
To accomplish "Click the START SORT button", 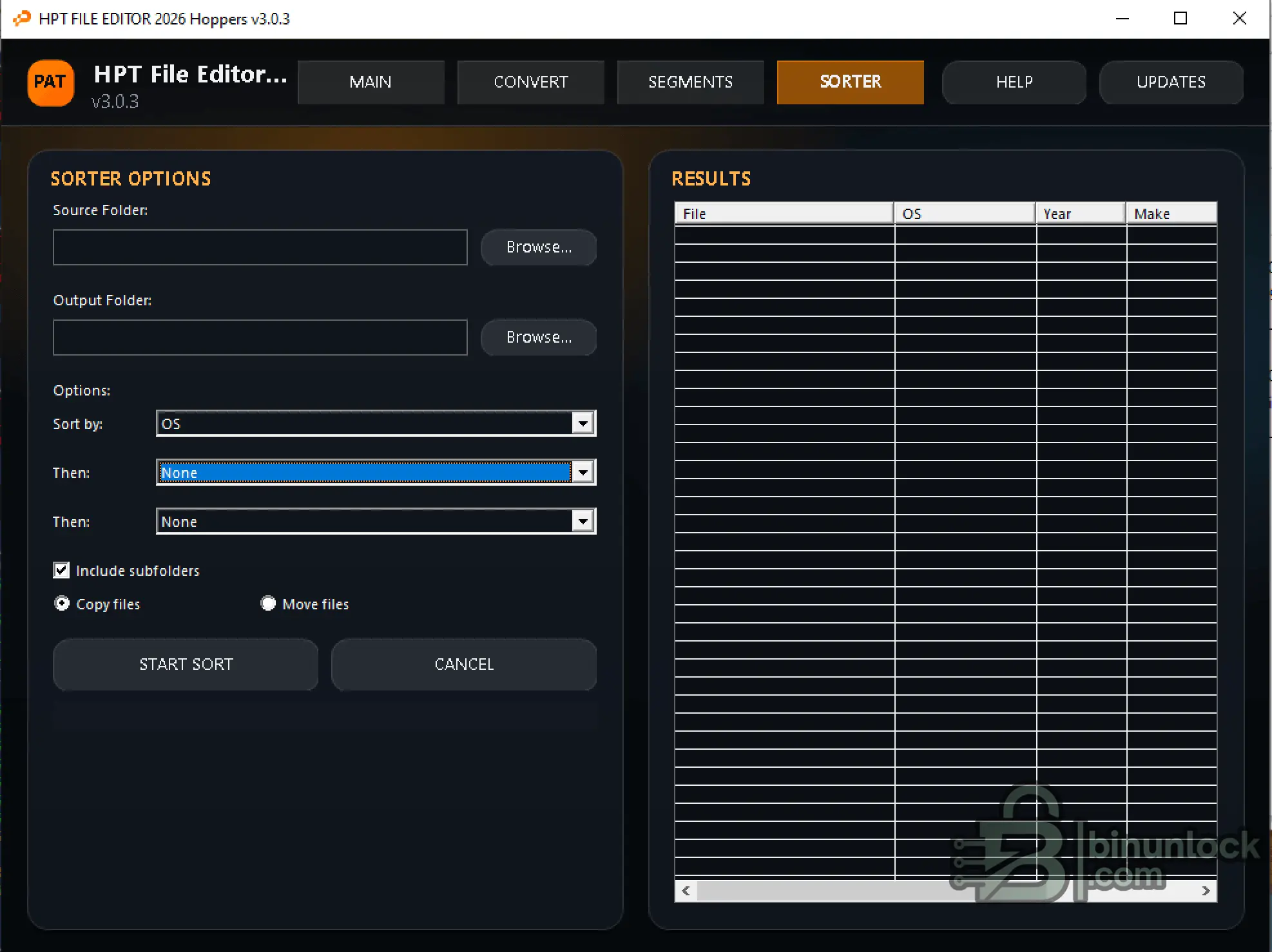I will pyautogui.click(x=186, y=664).
